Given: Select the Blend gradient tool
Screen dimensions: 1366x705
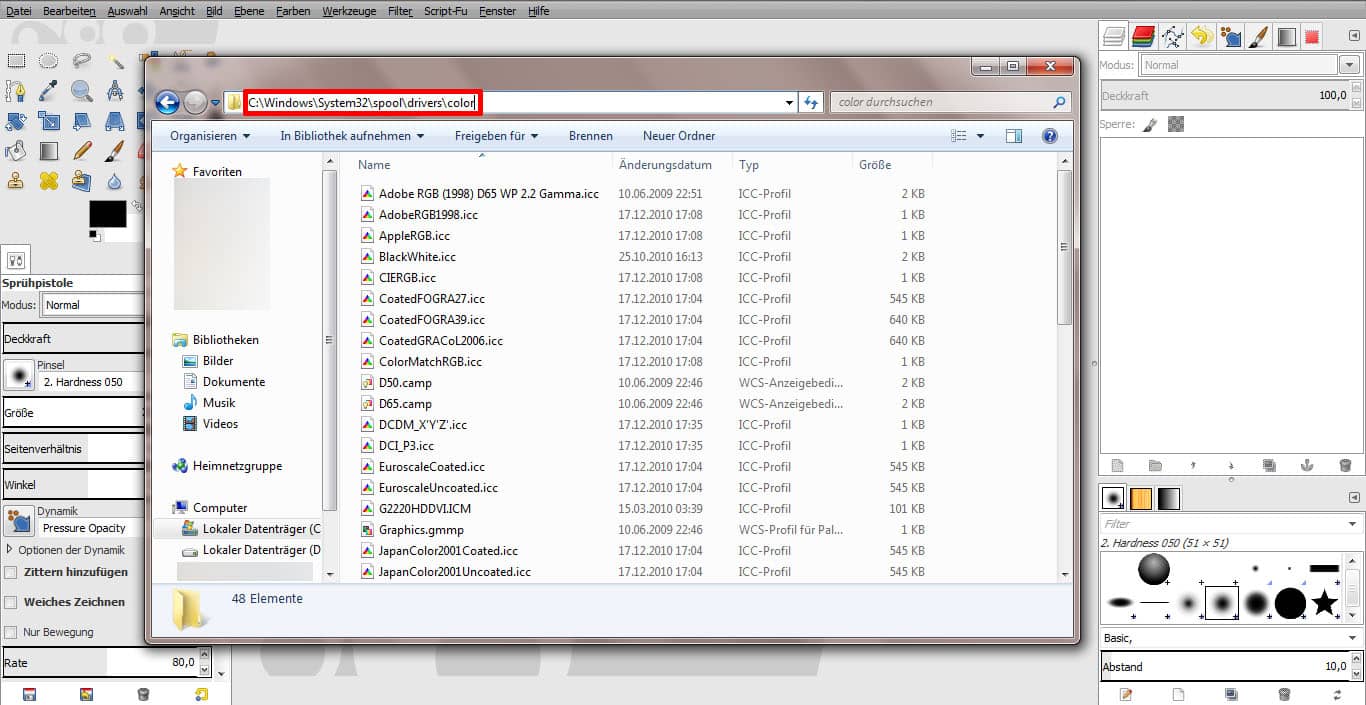Looking at the screenshot, I should tap(48, 151).
